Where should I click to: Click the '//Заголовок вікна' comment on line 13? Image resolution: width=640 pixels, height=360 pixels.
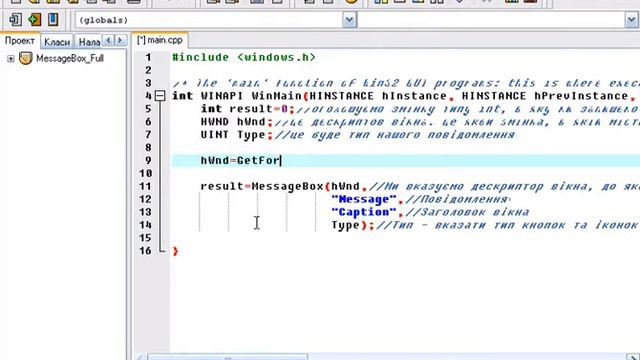click(x=466, y=212)
